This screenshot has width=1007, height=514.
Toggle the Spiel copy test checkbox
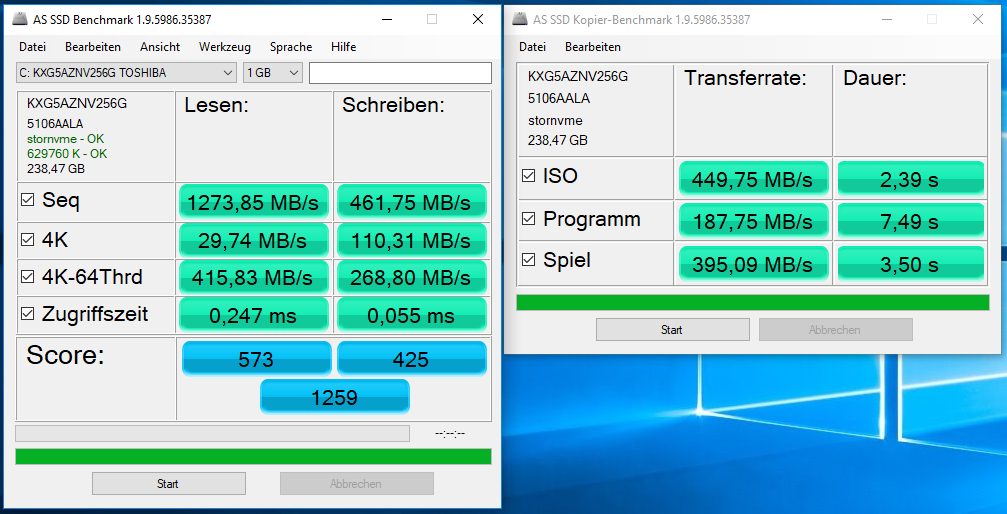click(528, 260)
